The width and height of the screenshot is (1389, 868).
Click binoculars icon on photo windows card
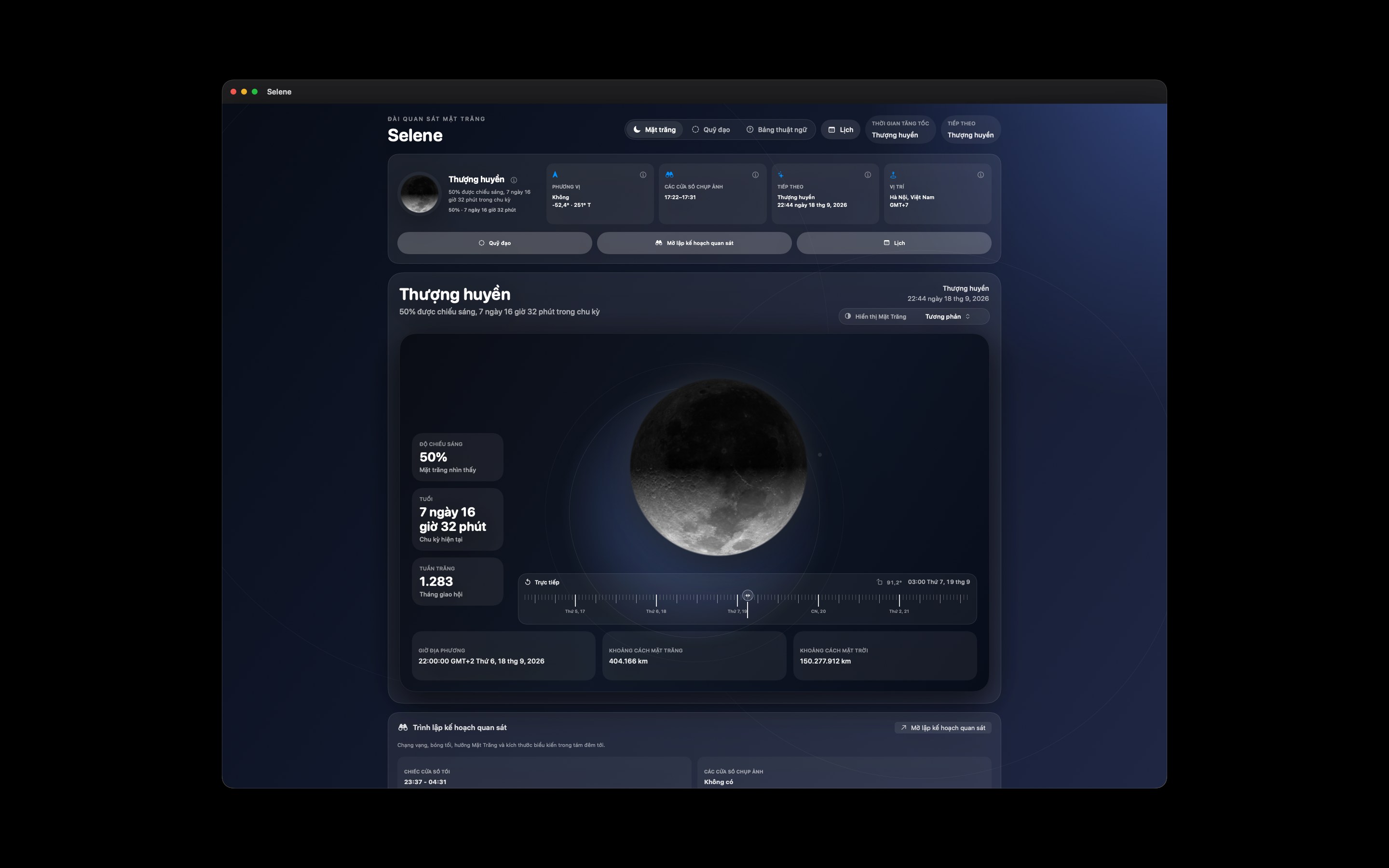[669, 175]
